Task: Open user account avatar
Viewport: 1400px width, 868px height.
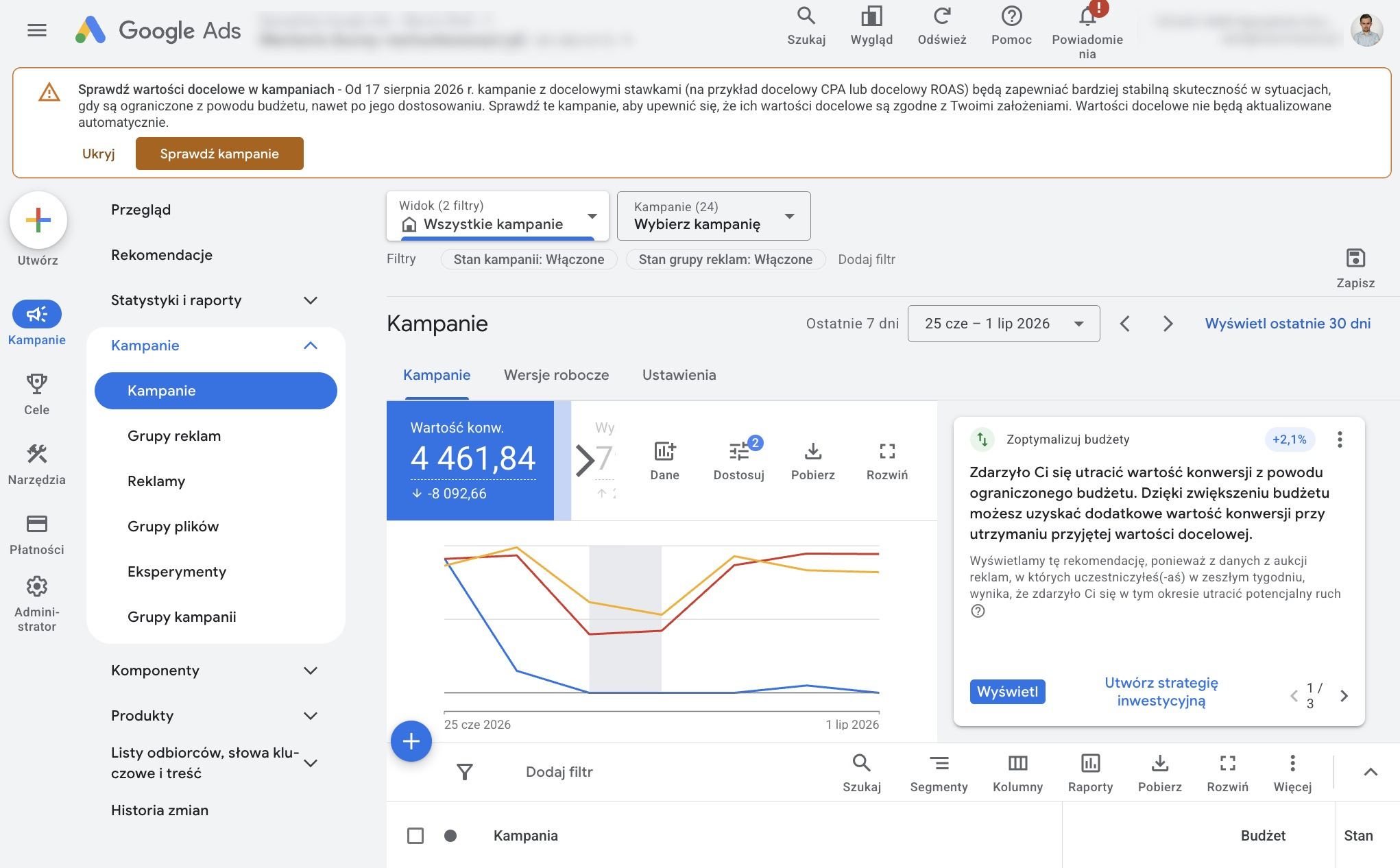Action: (1366, 30)
